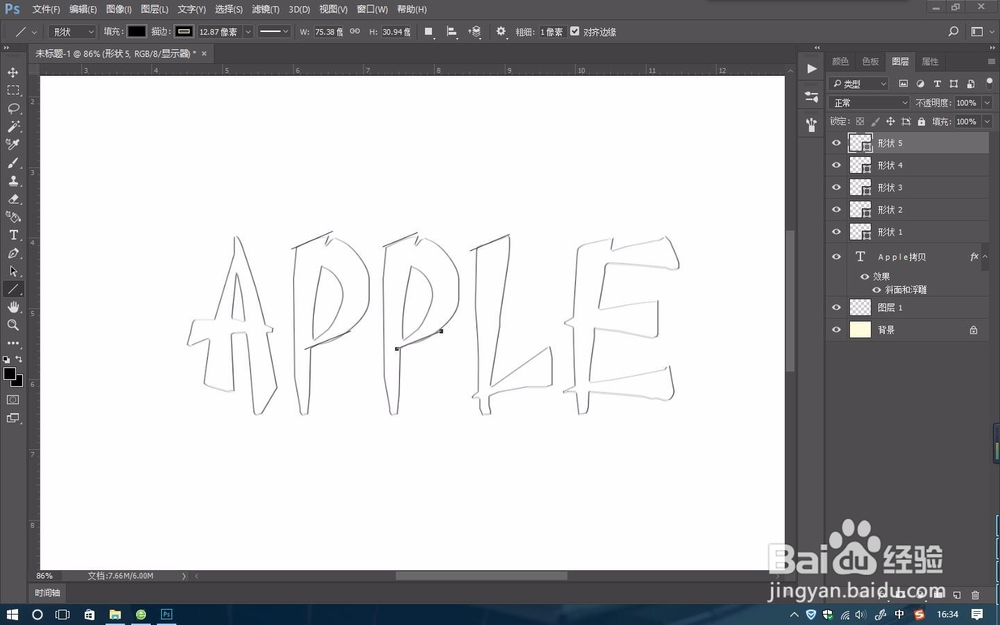Viewport: 1000px width, 625px height.
Task: Switch to the 颜色 panel tab
Action: point(840,61)
